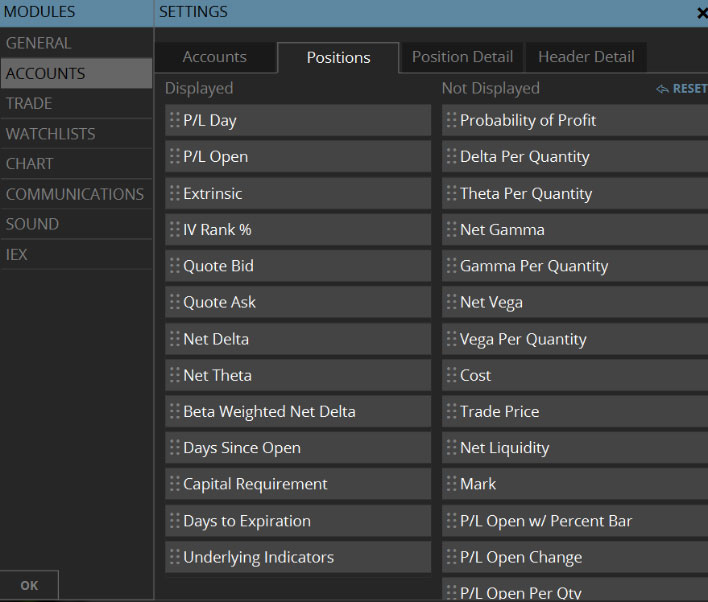The width and height of the screenshot is (708, 602).
Task: Click the grip icon beside Probability of Profit
Action: 452,120
